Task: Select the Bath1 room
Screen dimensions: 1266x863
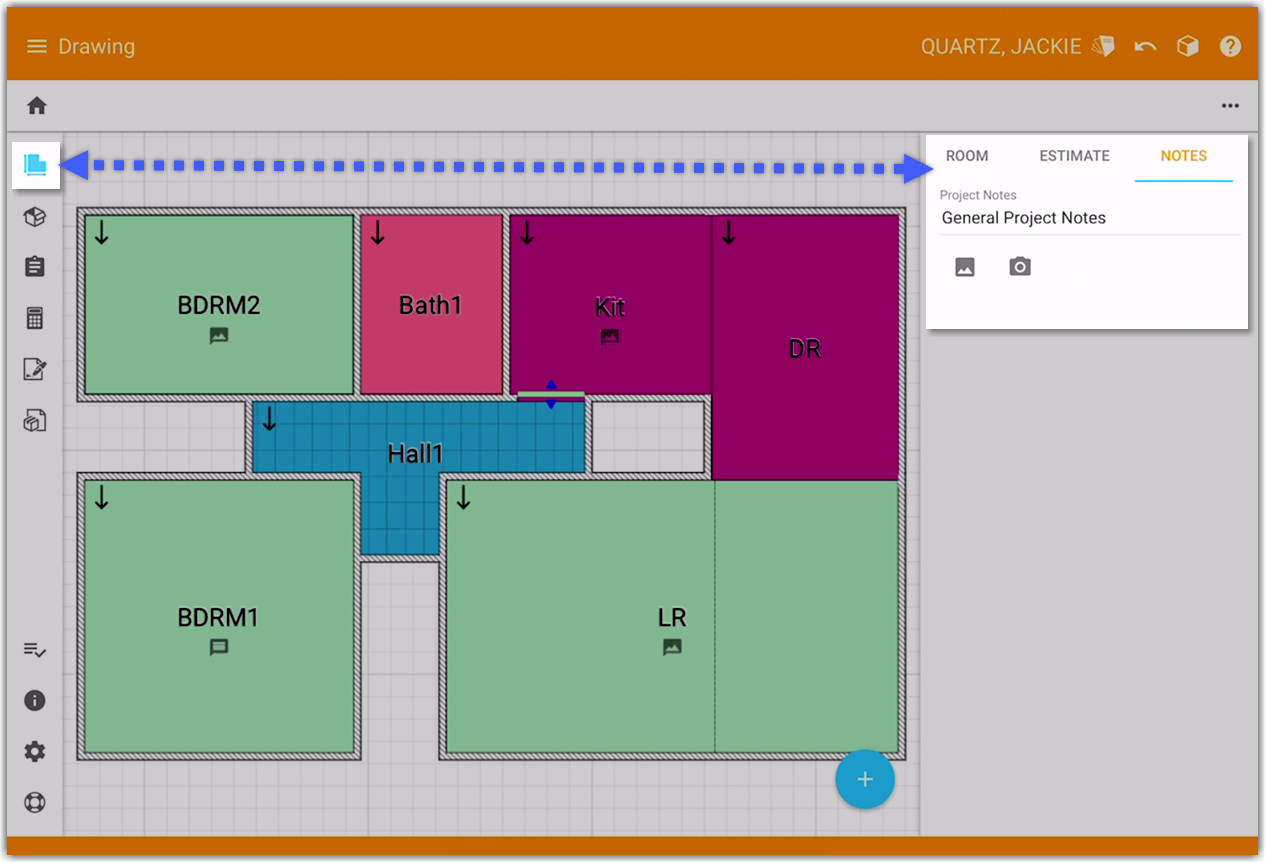Action: (431, 305)
